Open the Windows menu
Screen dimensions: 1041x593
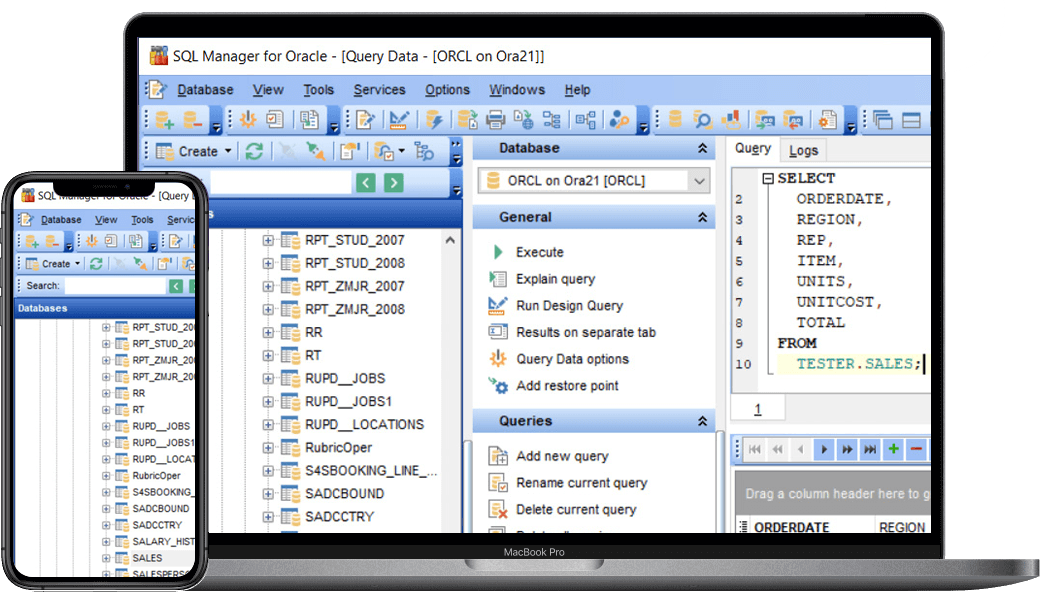click(517, 90)
